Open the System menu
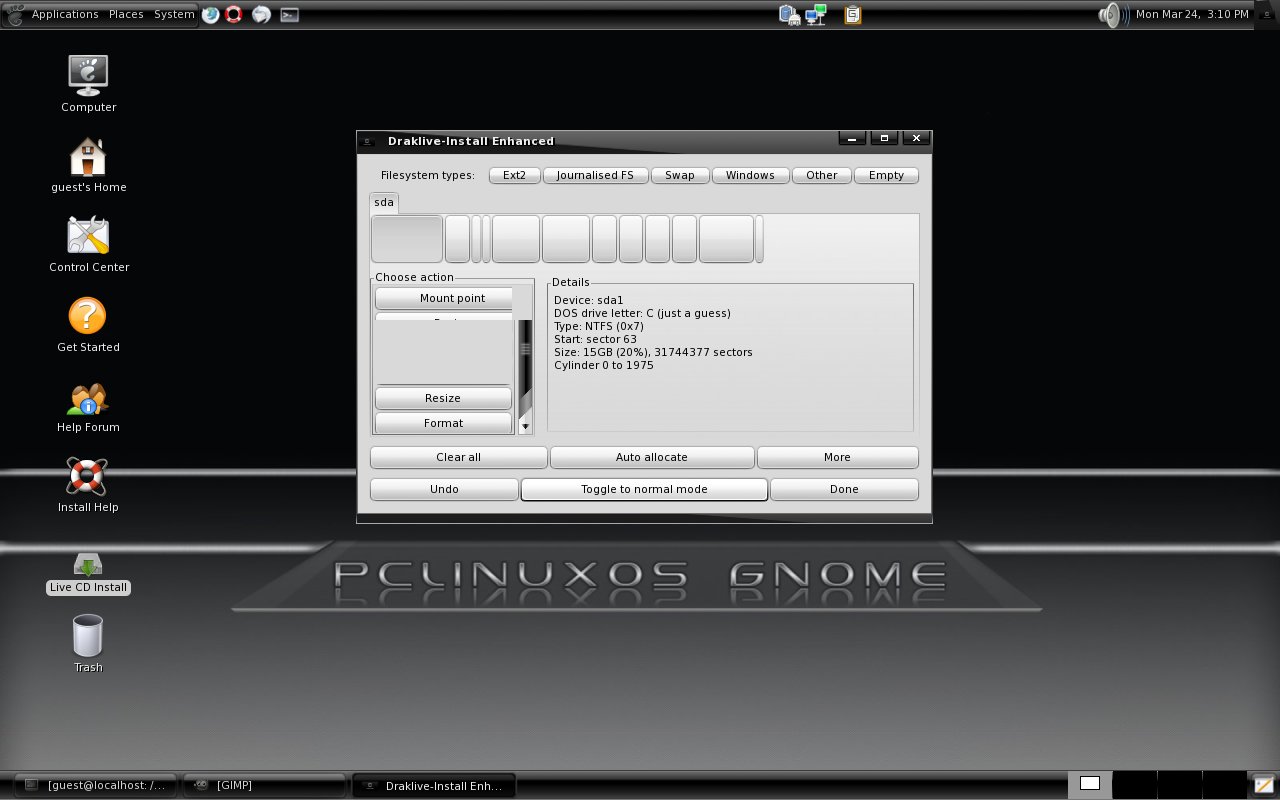Image resolution: width=1280 pixels, height=800 pixels. (174, 14)
